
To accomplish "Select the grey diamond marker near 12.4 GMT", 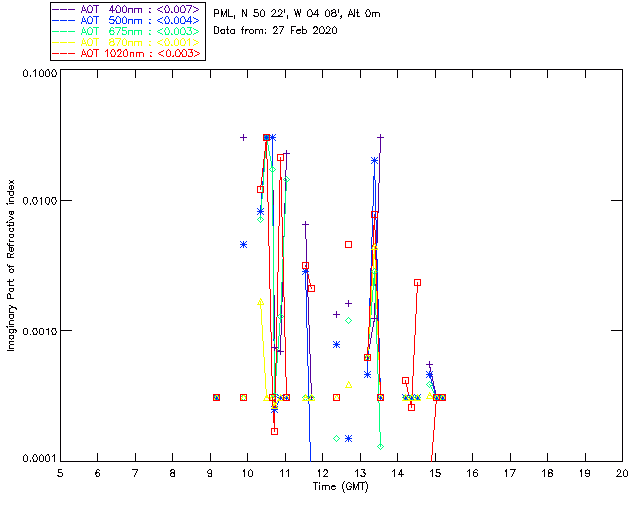I will coord(337,438).
